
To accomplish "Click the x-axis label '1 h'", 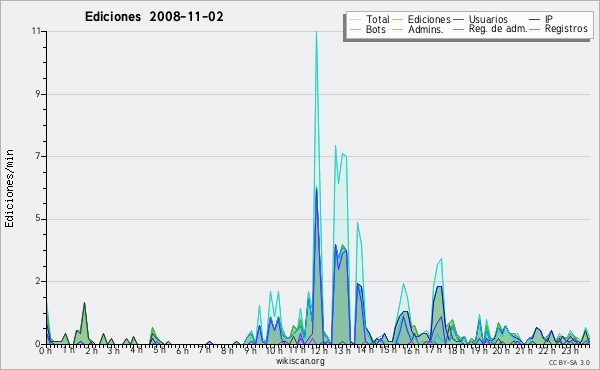I will [69, 350].
